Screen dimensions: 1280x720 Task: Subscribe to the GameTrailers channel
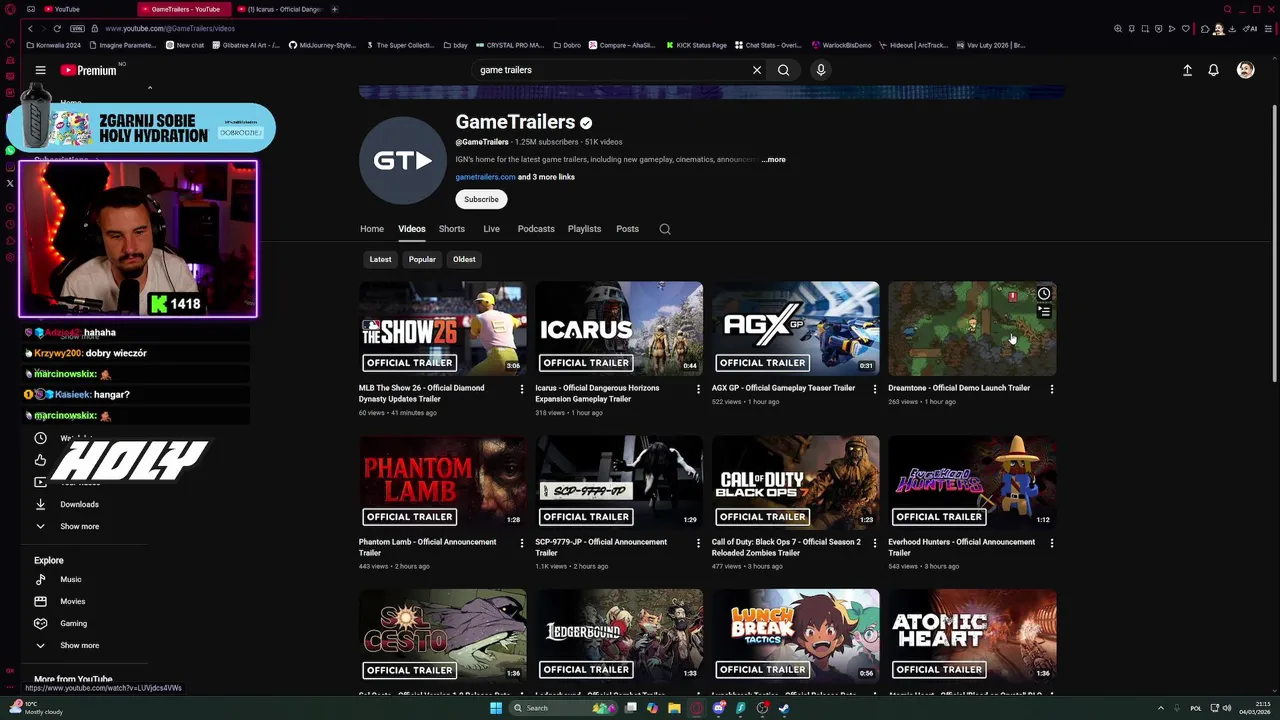[481, 200]
